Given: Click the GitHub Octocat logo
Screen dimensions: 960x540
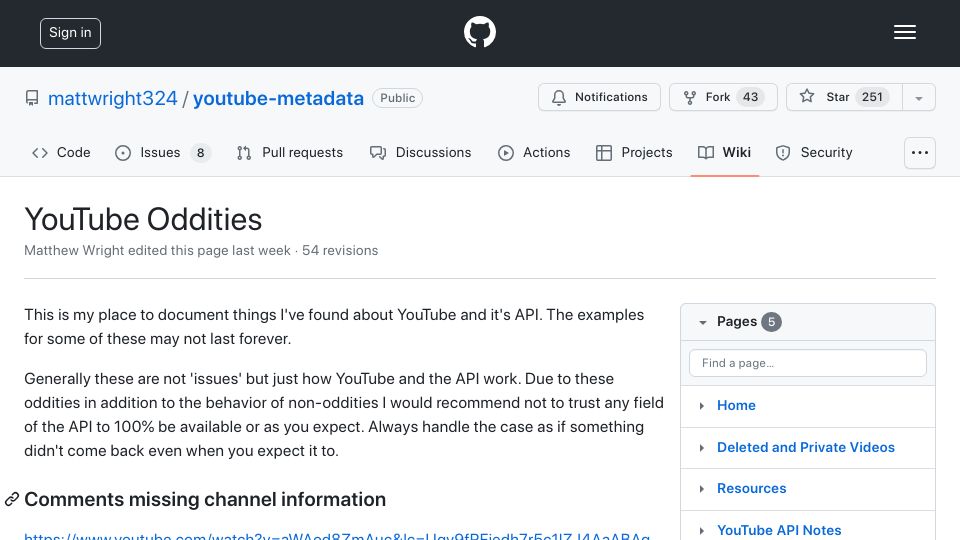Looking at the screenshot, I should pos(479,32).
